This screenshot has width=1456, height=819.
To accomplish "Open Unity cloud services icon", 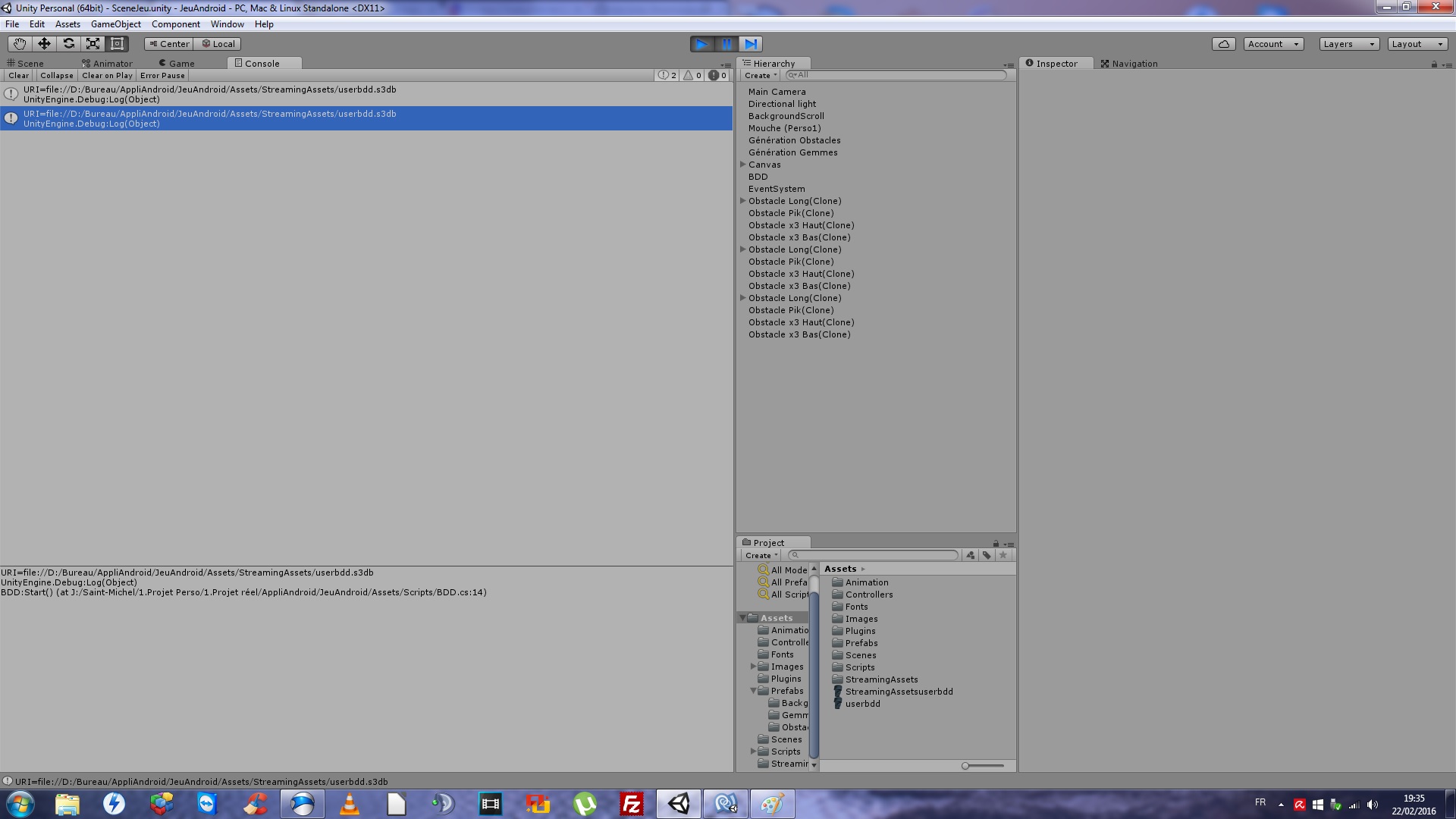I will pos(1224,44).
